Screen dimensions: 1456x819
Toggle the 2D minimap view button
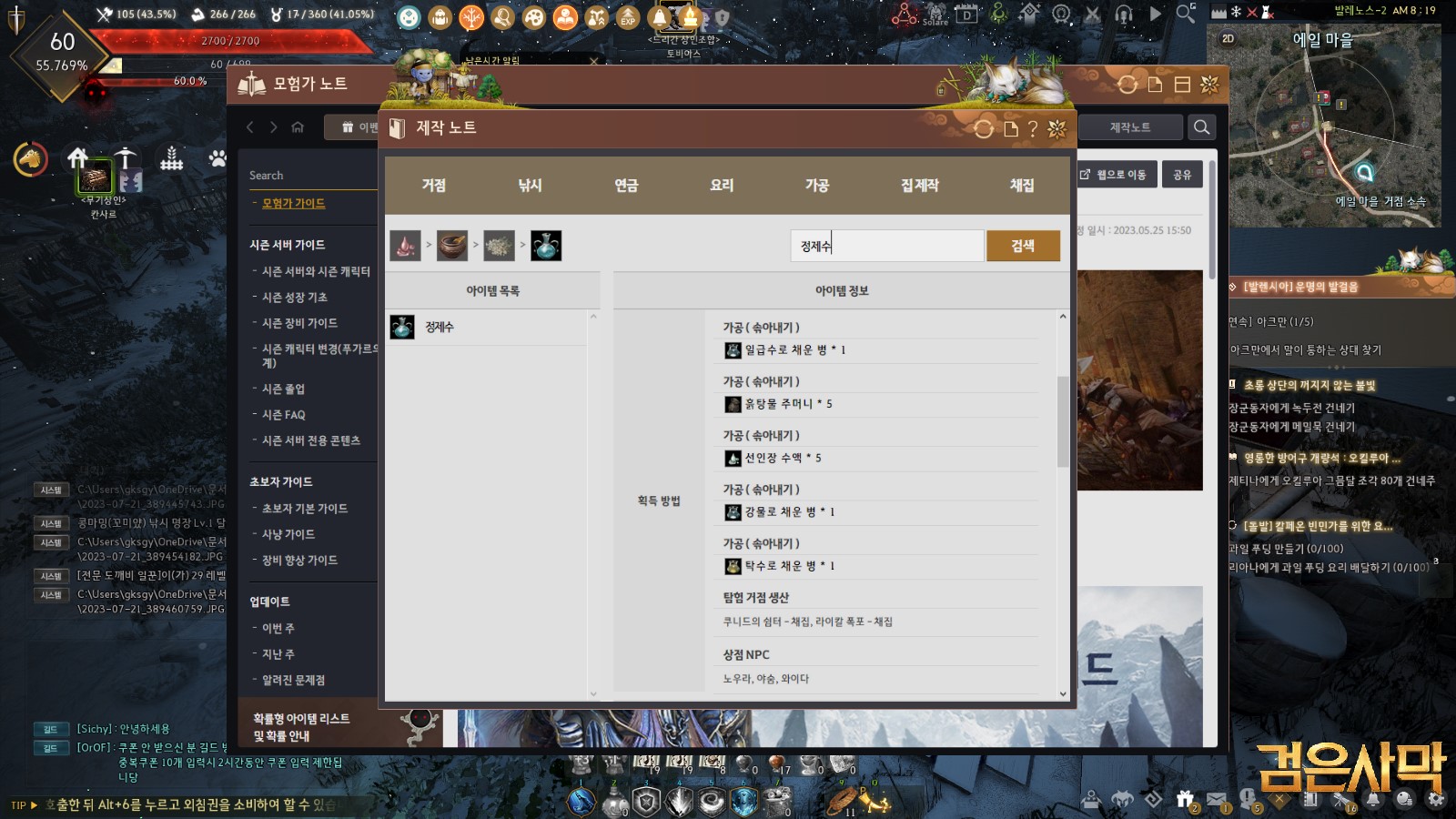[x=1228, y=38]
